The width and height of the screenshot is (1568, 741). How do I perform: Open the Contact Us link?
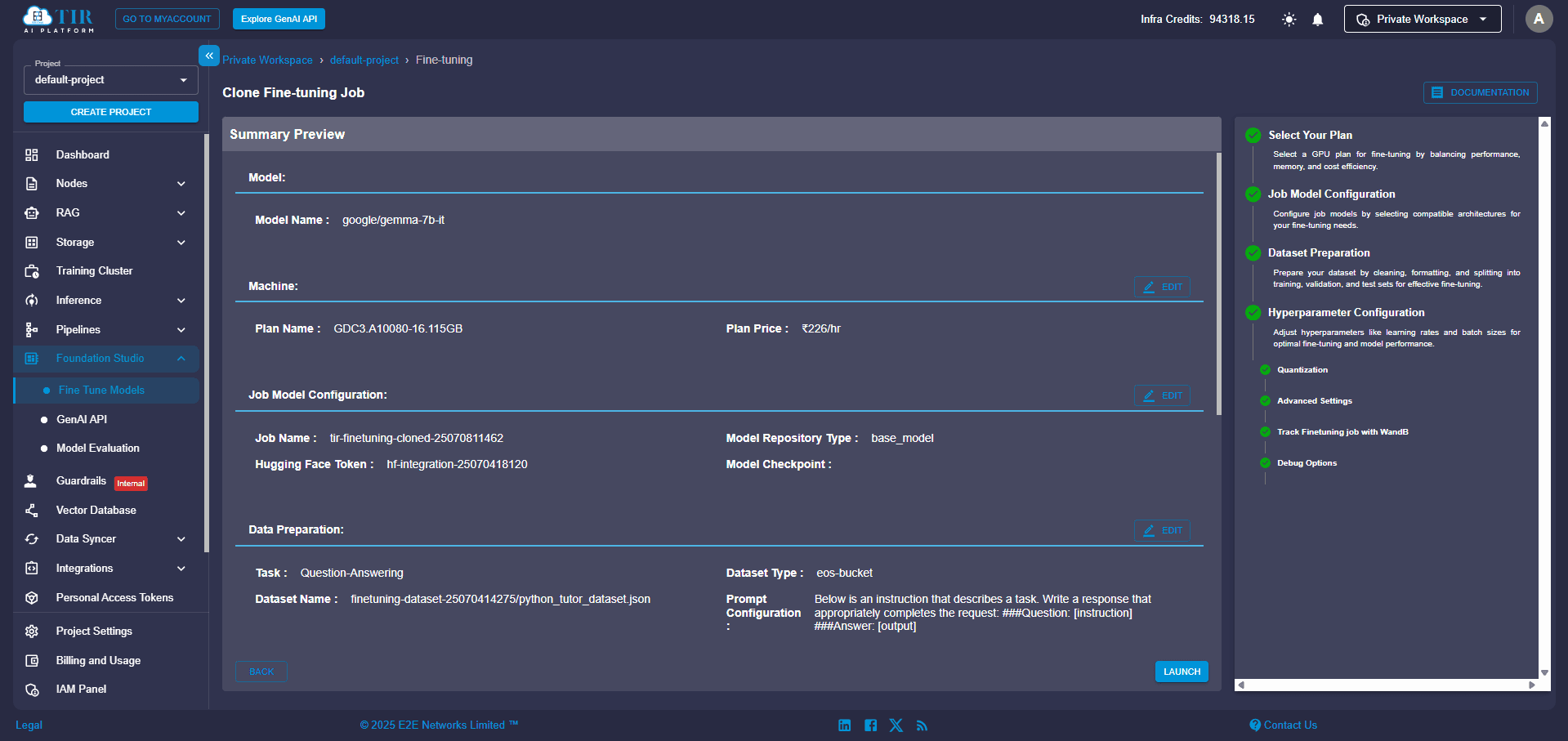tap(1284, 725)
